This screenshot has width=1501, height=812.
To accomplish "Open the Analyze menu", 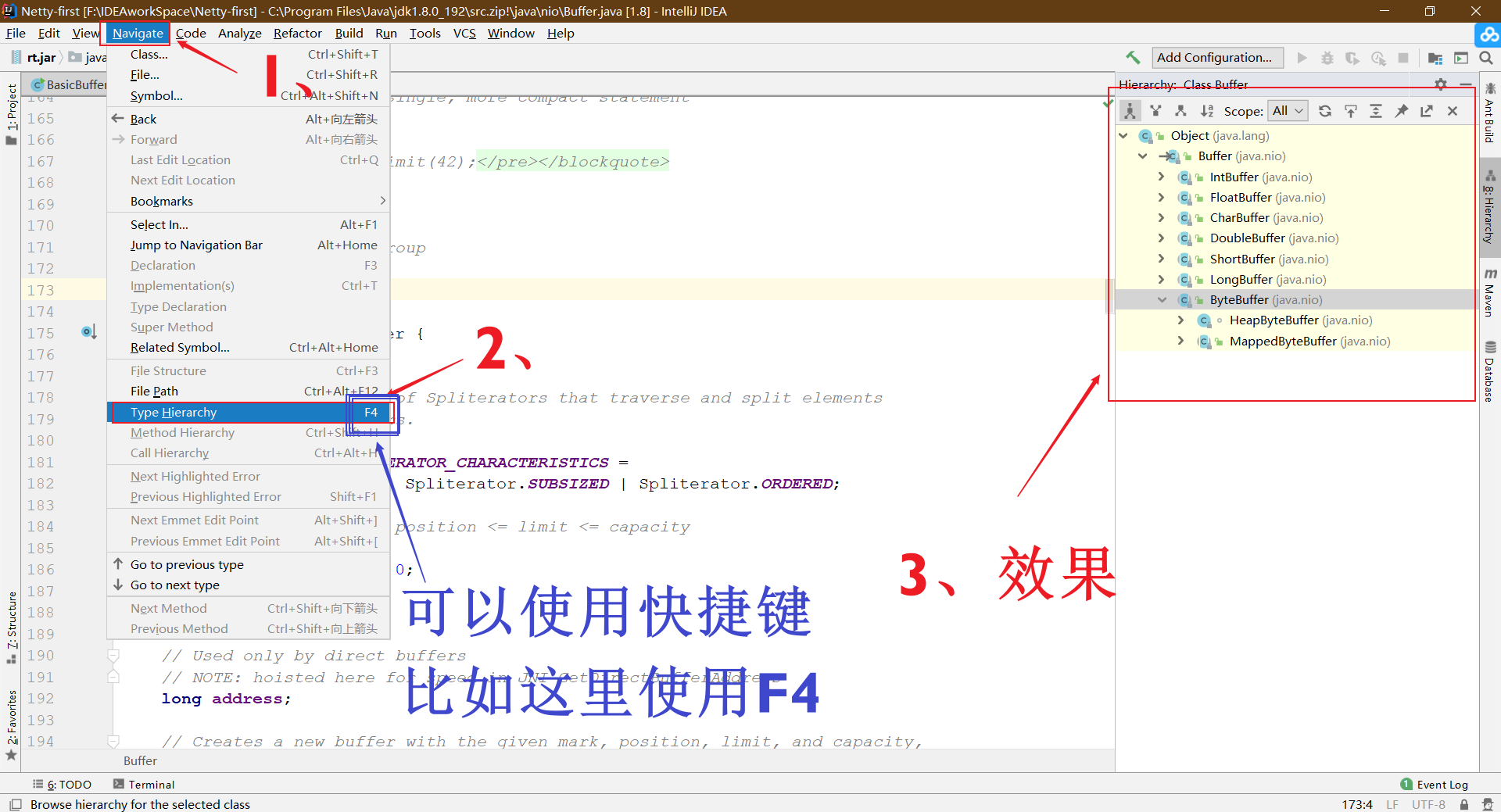I will 240,33.
